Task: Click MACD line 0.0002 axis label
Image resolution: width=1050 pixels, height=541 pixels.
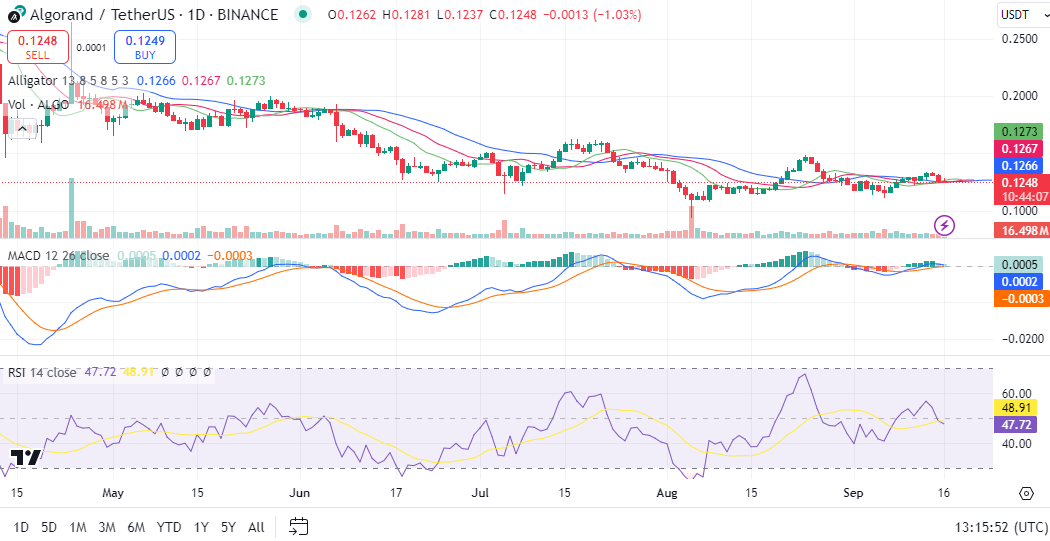Action: [1021, 281]
